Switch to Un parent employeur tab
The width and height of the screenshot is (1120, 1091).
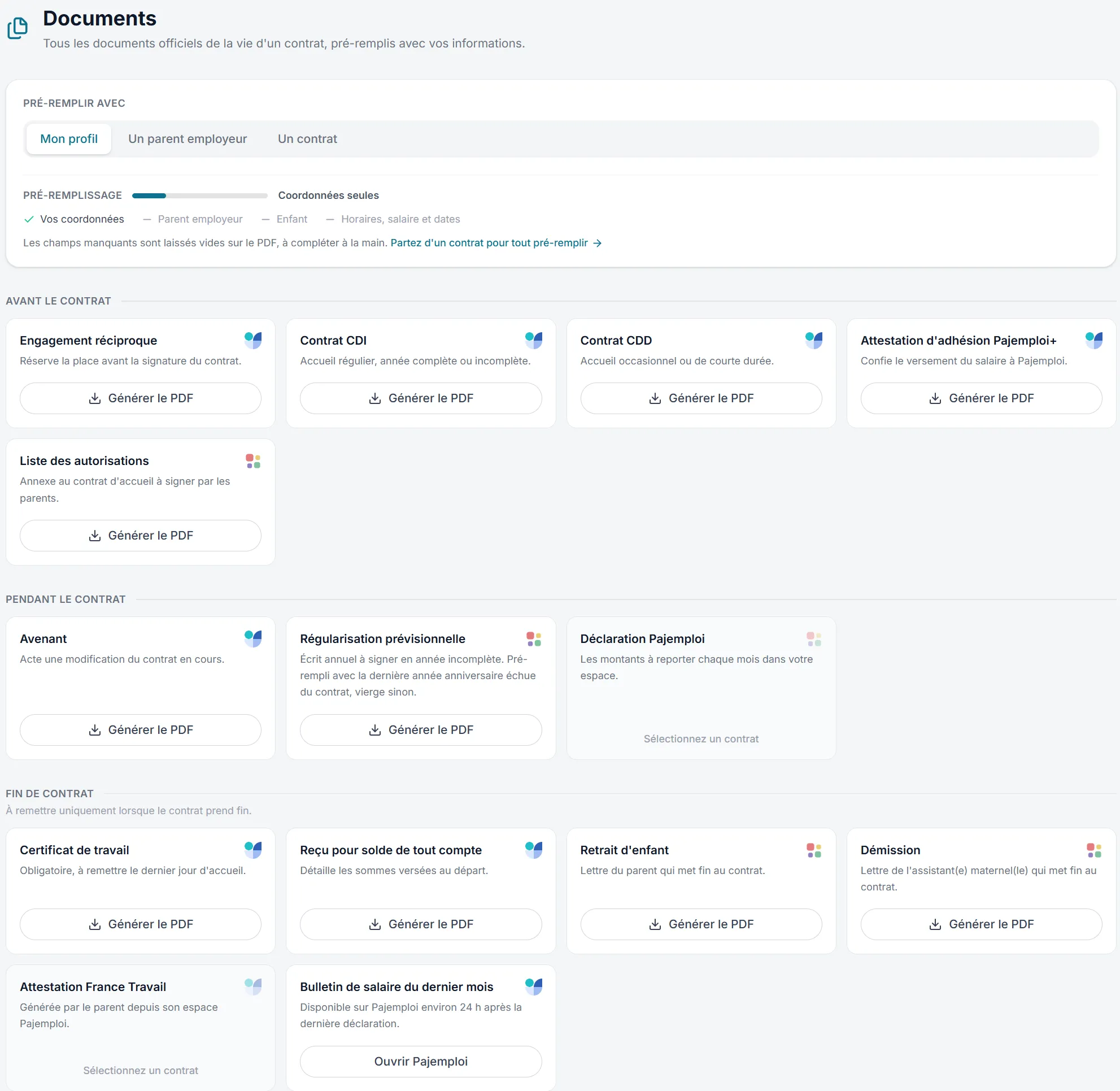(188, 138)
